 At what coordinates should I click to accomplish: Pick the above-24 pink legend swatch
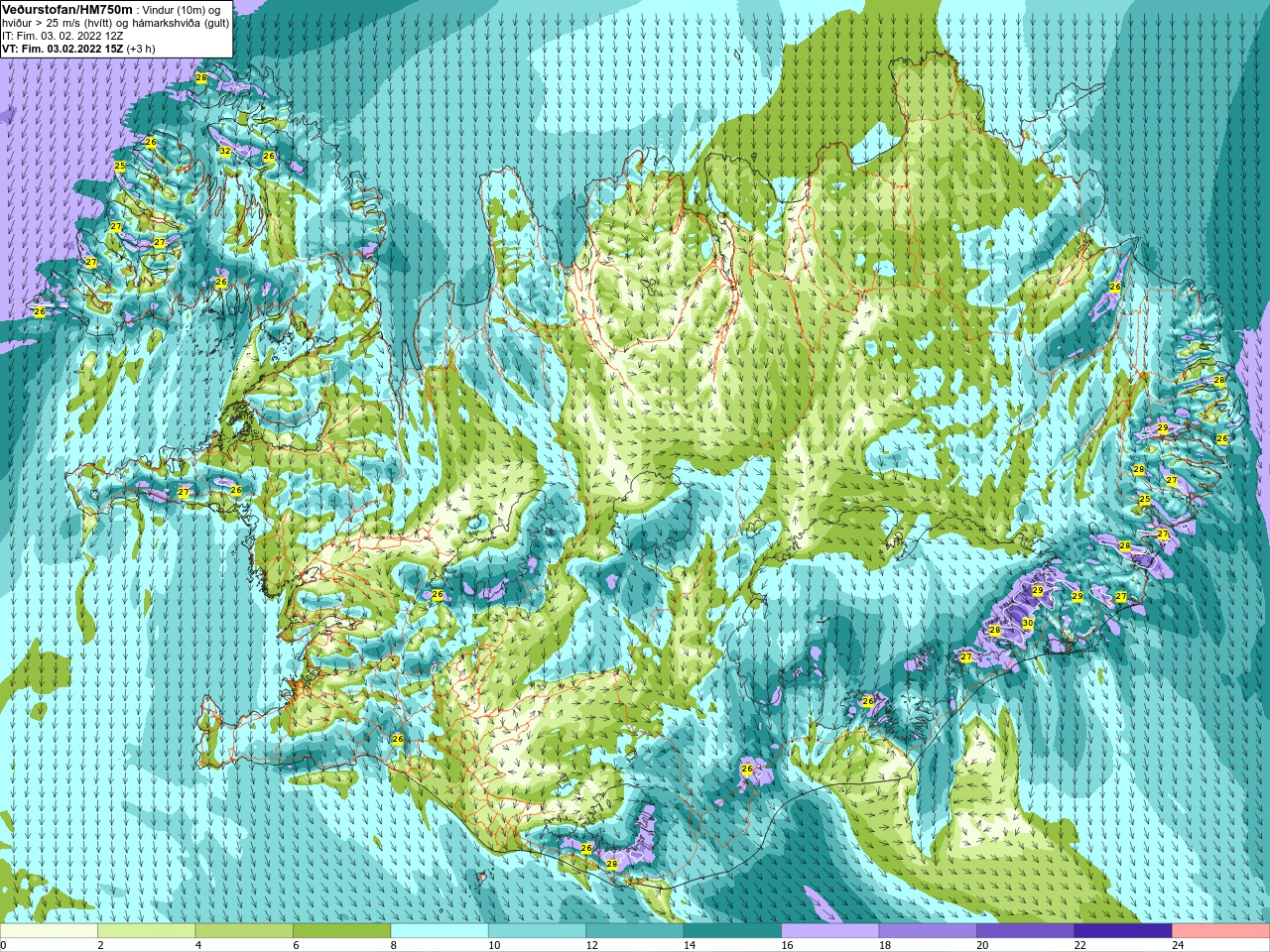(1220, 931)
